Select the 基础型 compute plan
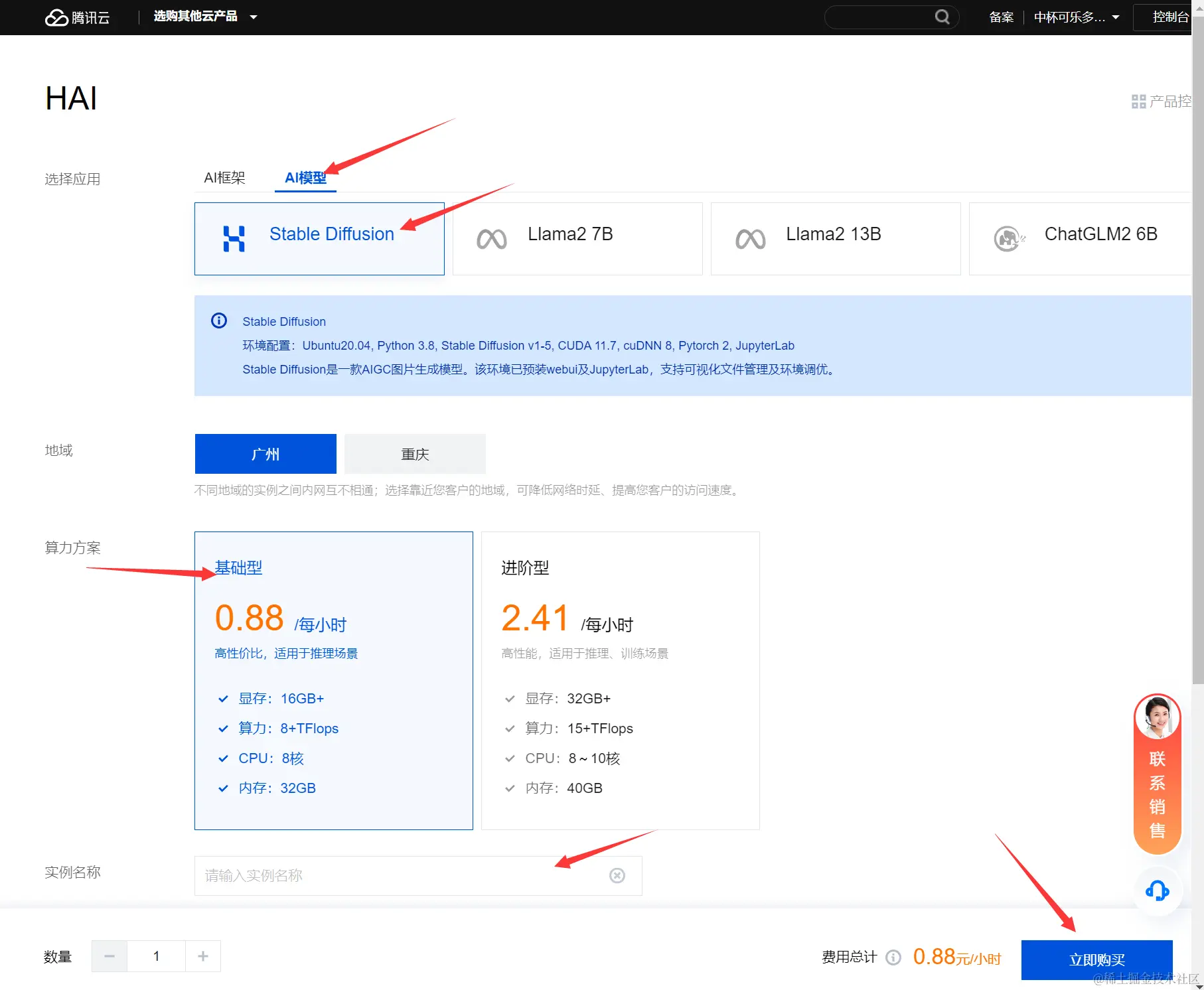 coord(334,681)
